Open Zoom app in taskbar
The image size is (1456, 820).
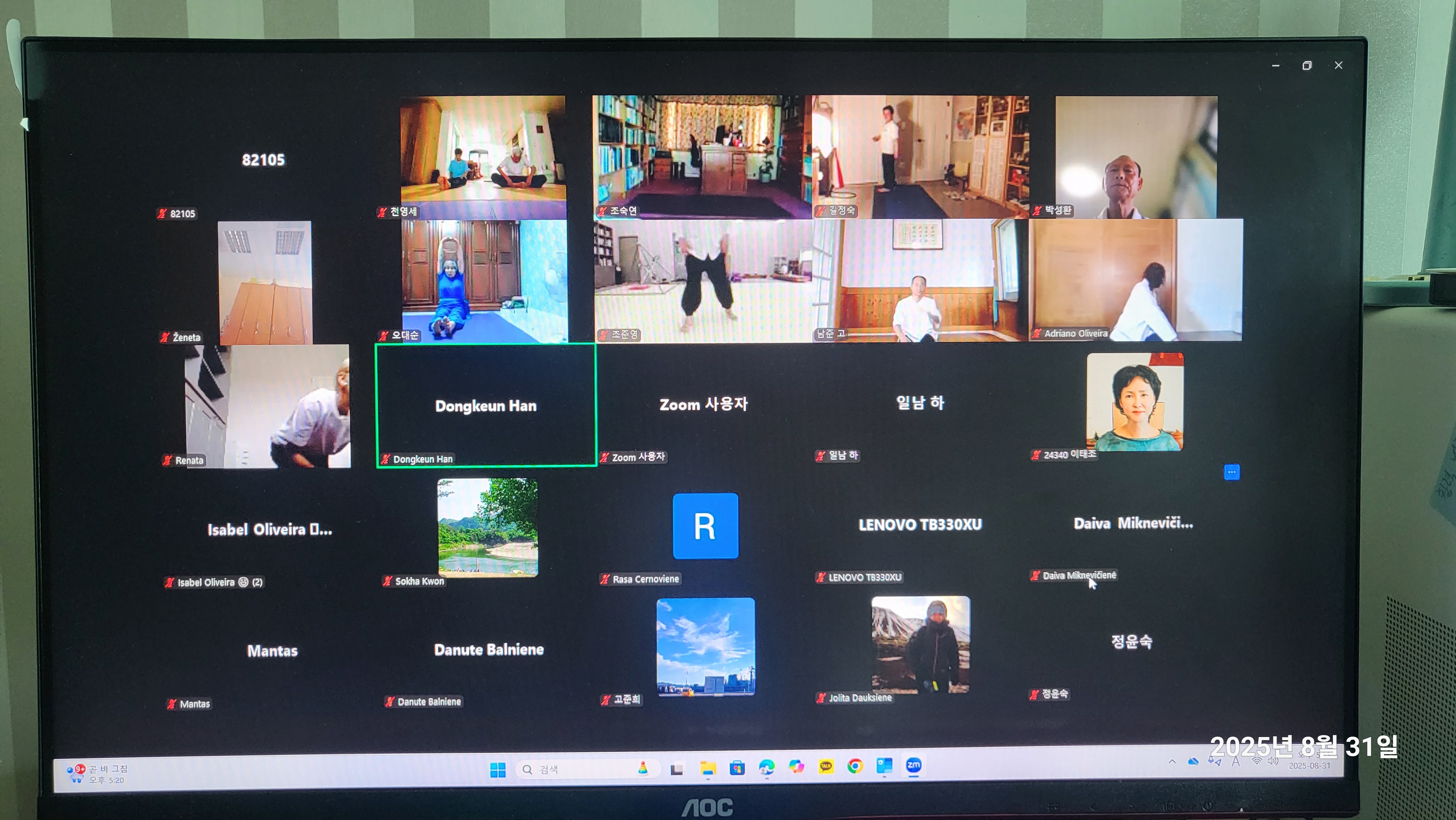(x=913, y=766)
